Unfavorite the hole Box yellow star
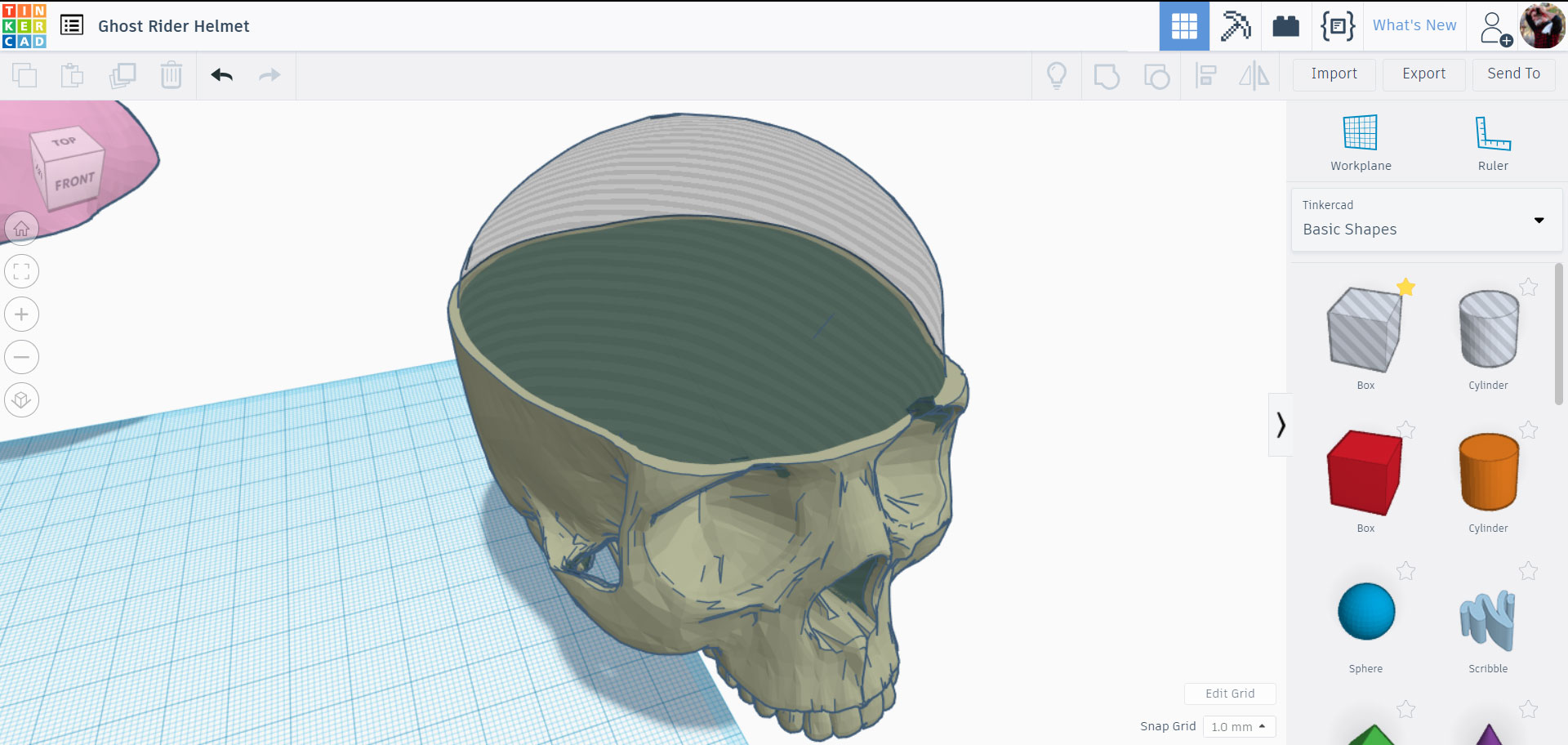Image resolution: width=1568 pixels, height=745 pixels. tap(1405, 287)
